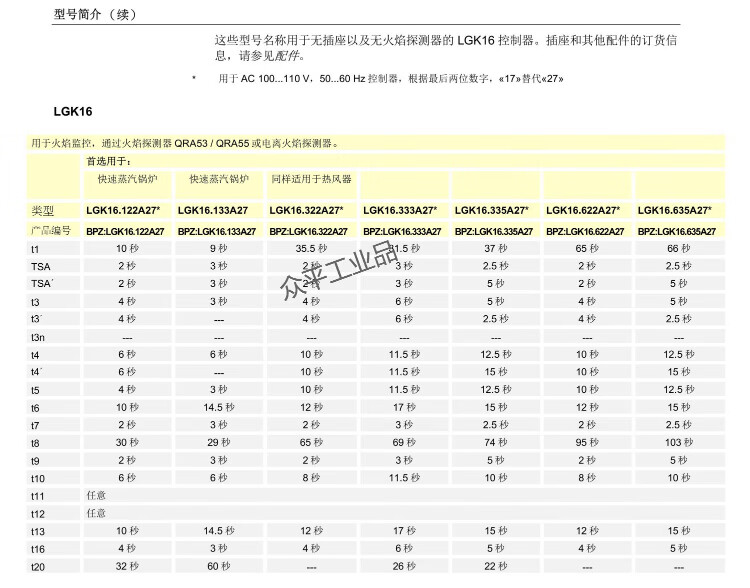Select the "类型" row label
Screen dimensions: 750x588
pyautogui.click(x=42, y=211)
